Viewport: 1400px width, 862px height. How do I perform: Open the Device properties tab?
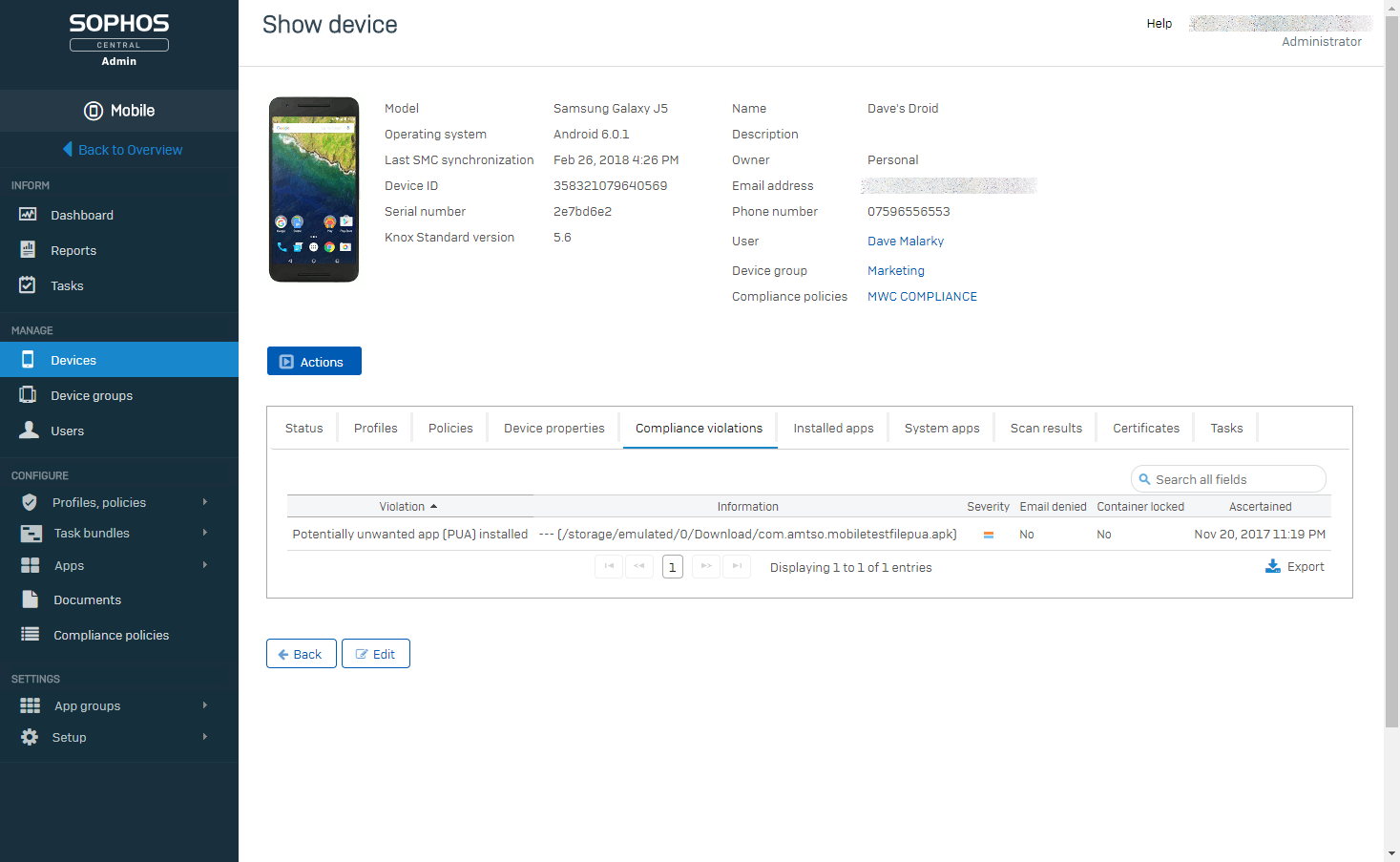[x=554, y=428]
